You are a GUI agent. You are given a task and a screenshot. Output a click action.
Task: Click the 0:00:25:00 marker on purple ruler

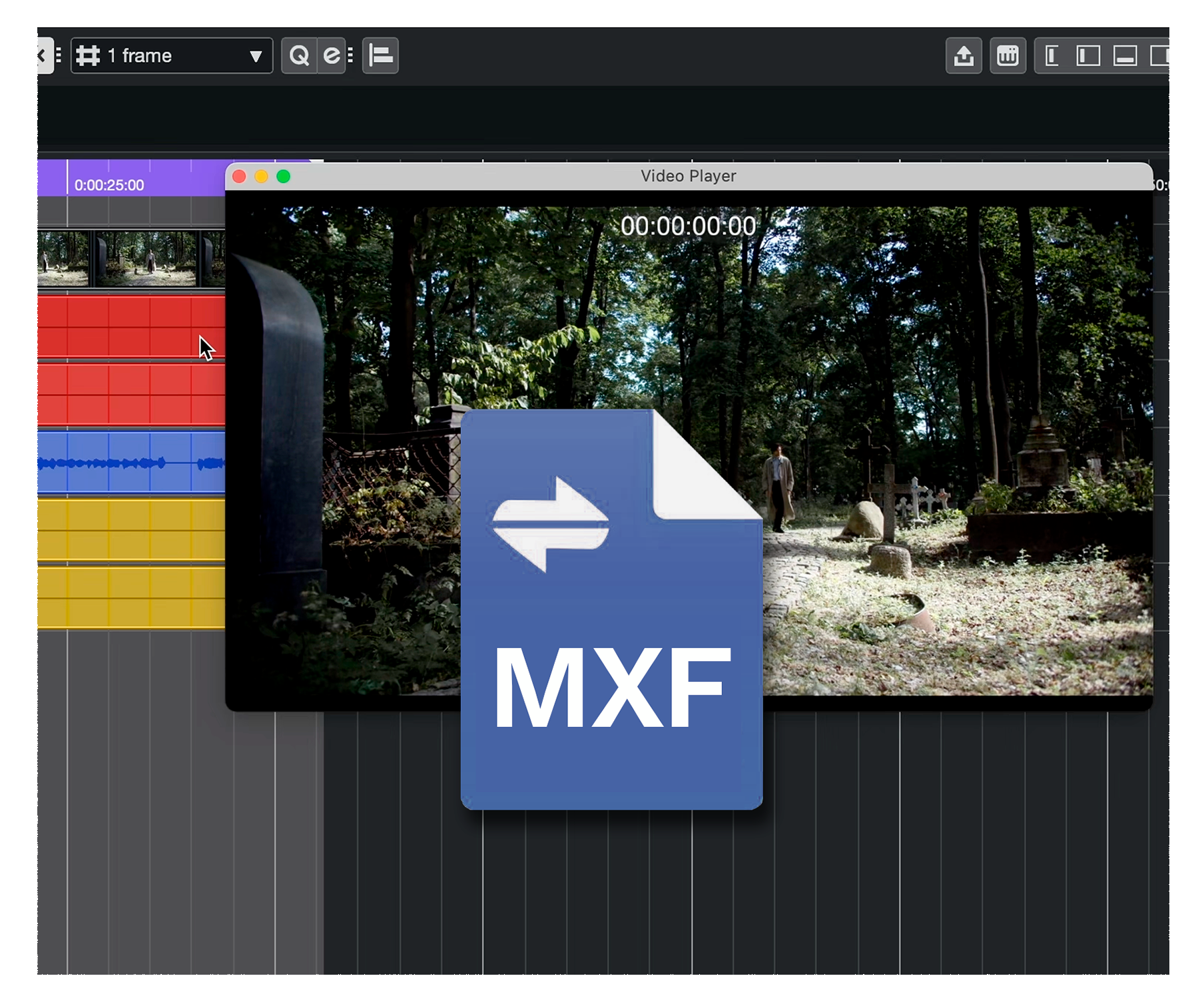pos(109,185)
